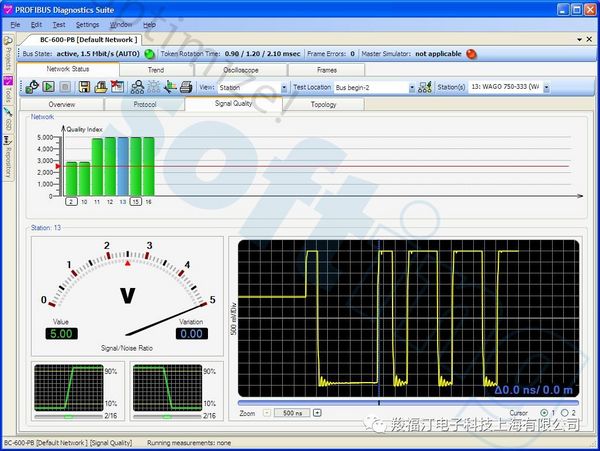Switch to the Oscilloscope tab
Viewport: 600px width, 451px height.
[241, 70]
